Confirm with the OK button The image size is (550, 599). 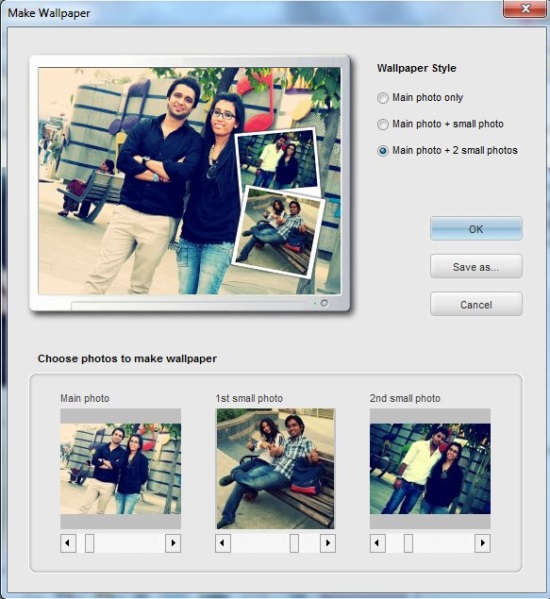(476, 229)
